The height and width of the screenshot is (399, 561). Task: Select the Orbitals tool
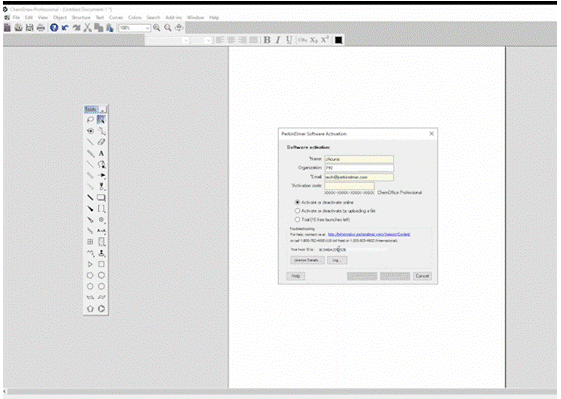point(102,186)
